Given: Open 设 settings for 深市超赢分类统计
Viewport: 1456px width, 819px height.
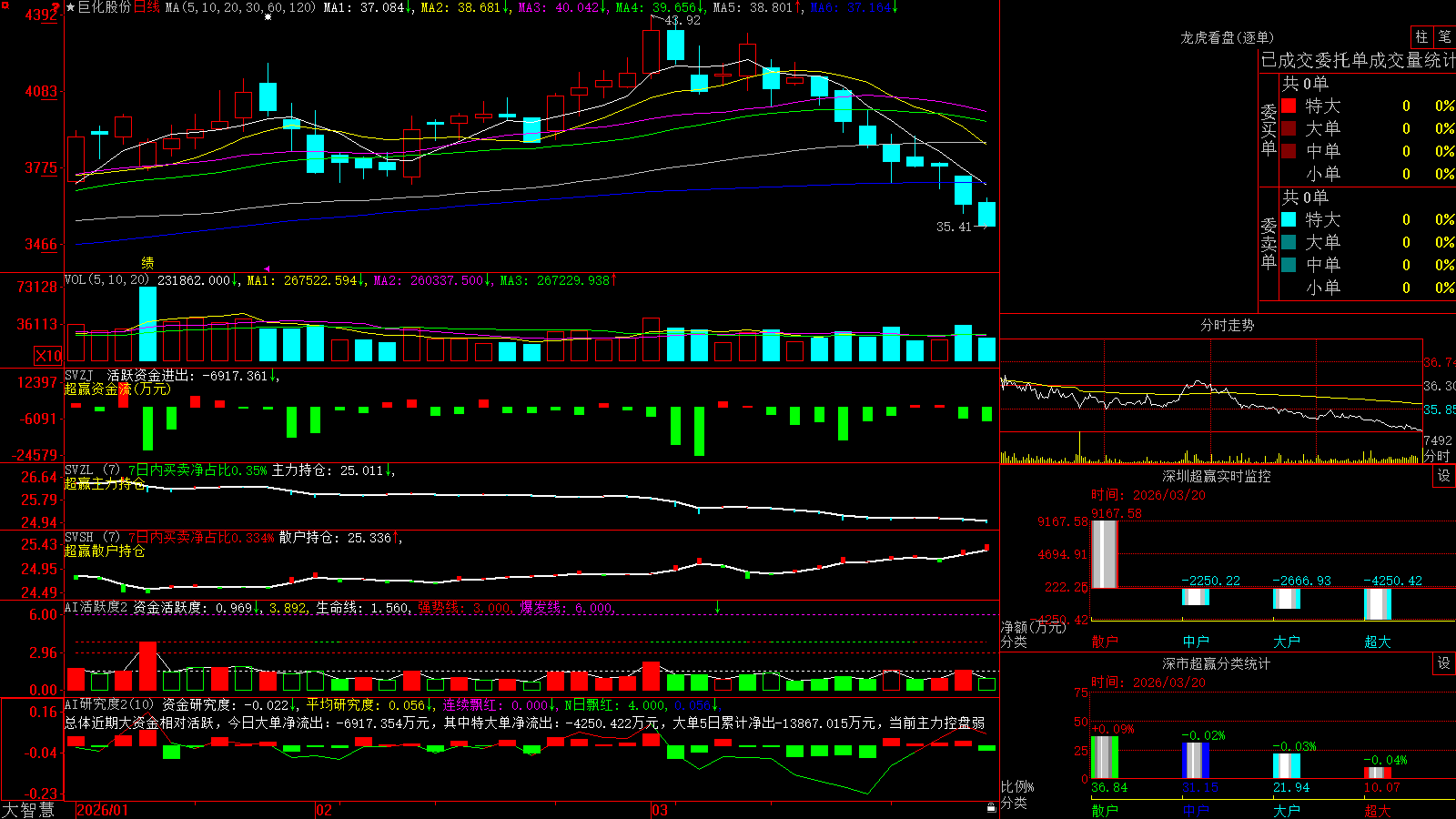Looking at the screenshot, I should 1444,663.
